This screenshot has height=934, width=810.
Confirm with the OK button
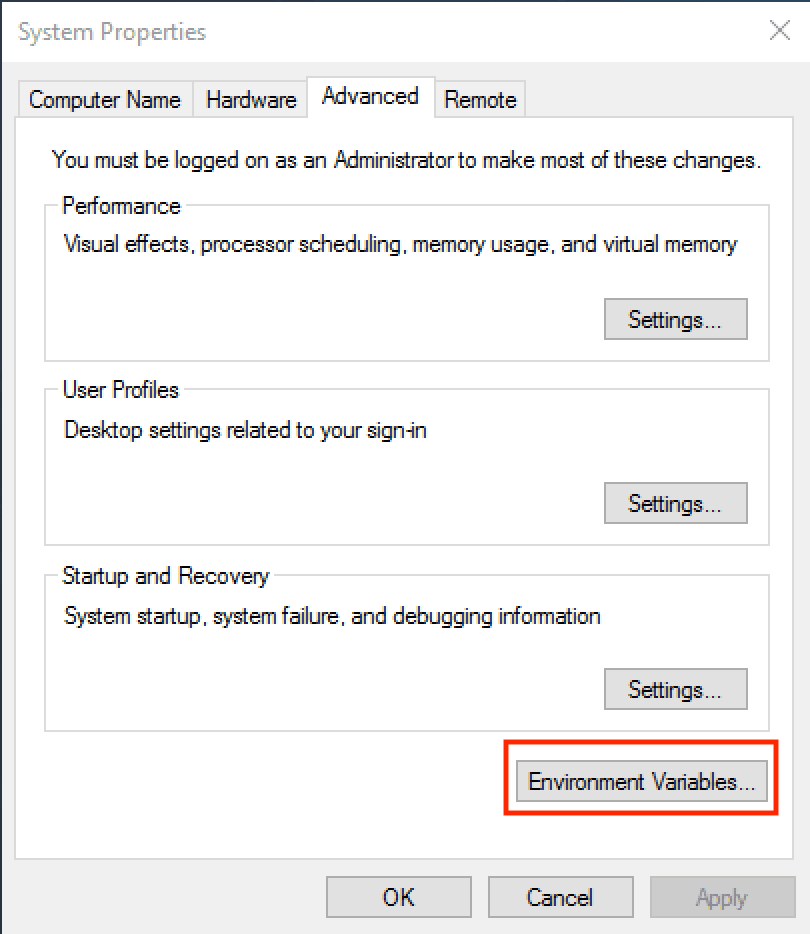point(398,898)
